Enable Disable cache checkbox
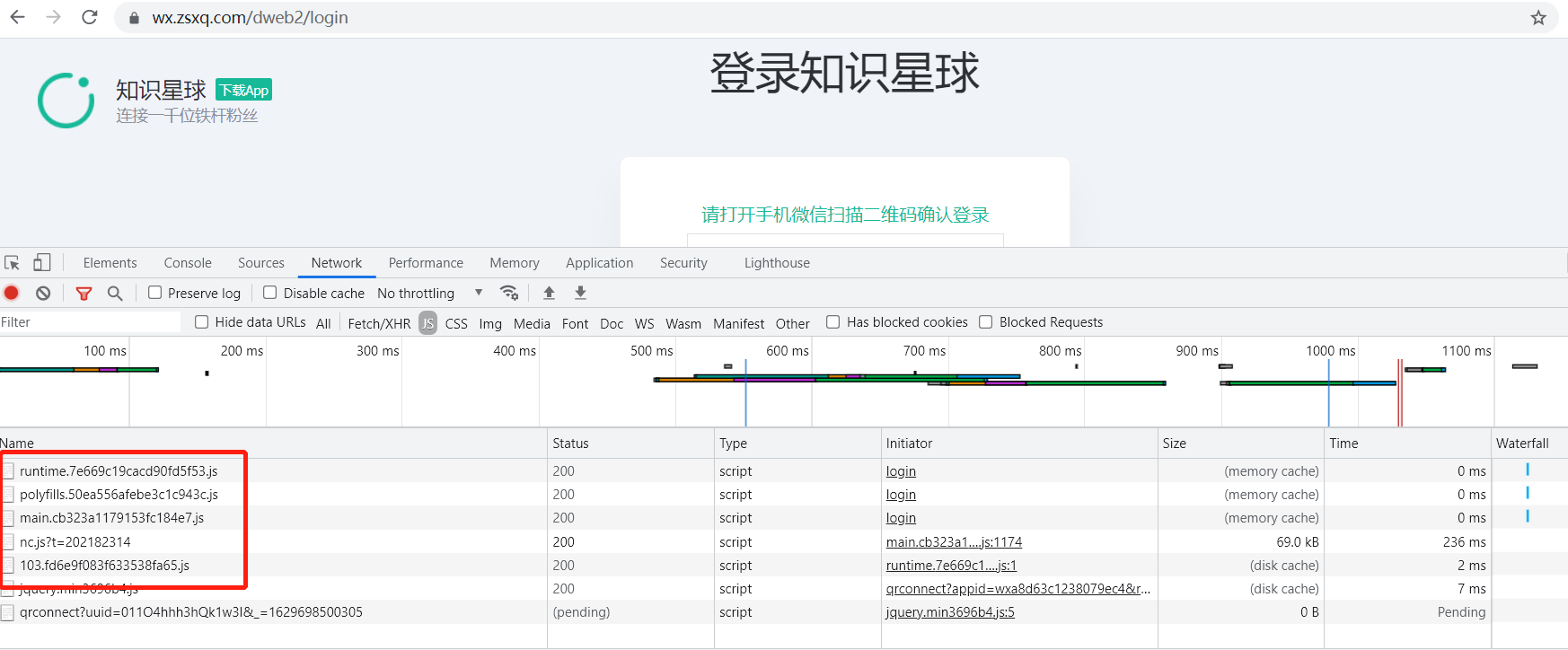The height and width of the screenshot is (650, 1568). point(269,293)
